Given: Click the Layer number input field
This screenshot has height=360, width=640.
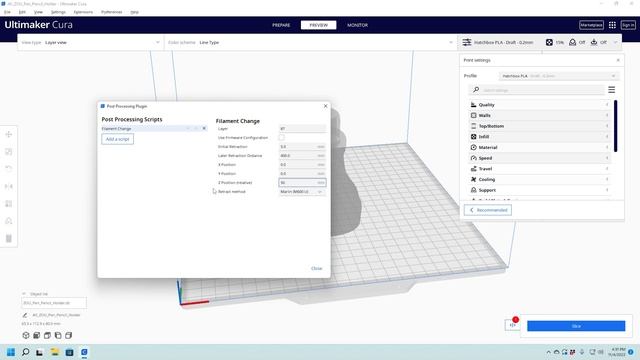Looking at the screenshot, I should click(302, 129).
